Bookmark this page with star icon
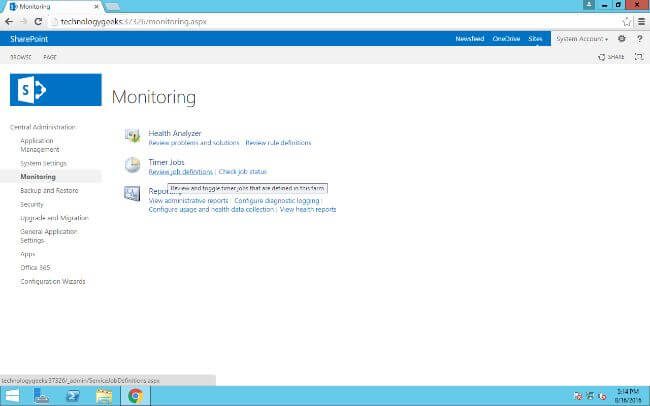 (x=627, y=22)
